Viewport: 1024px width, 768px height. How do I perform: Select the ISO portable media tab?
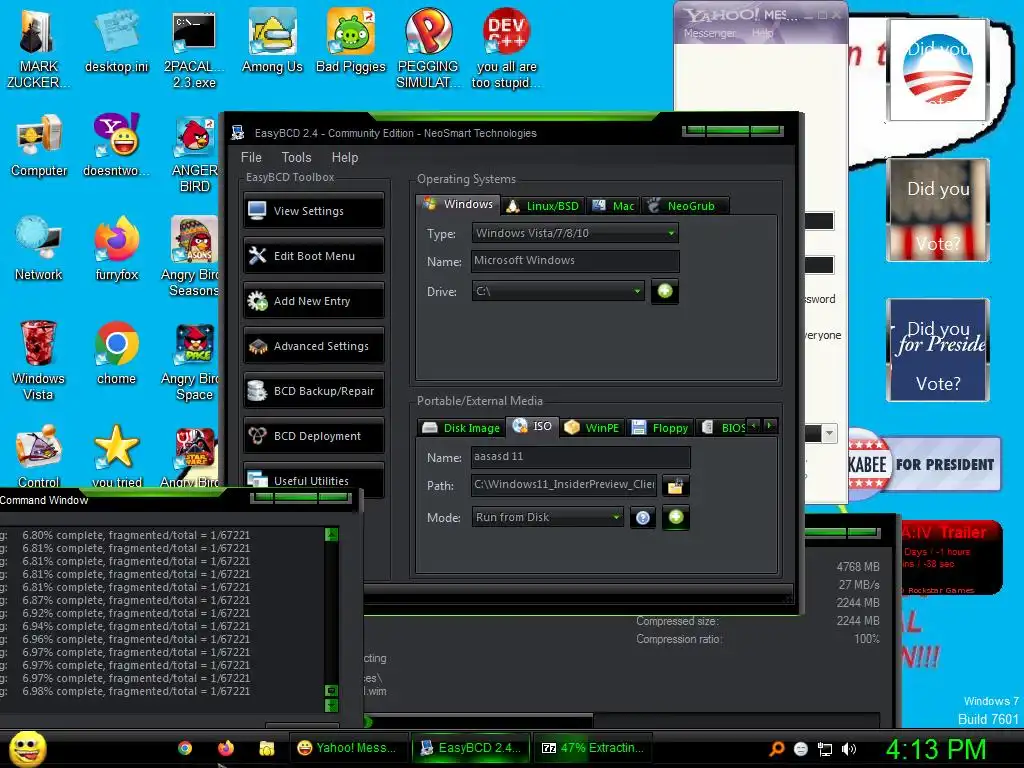tap(533, 426)
